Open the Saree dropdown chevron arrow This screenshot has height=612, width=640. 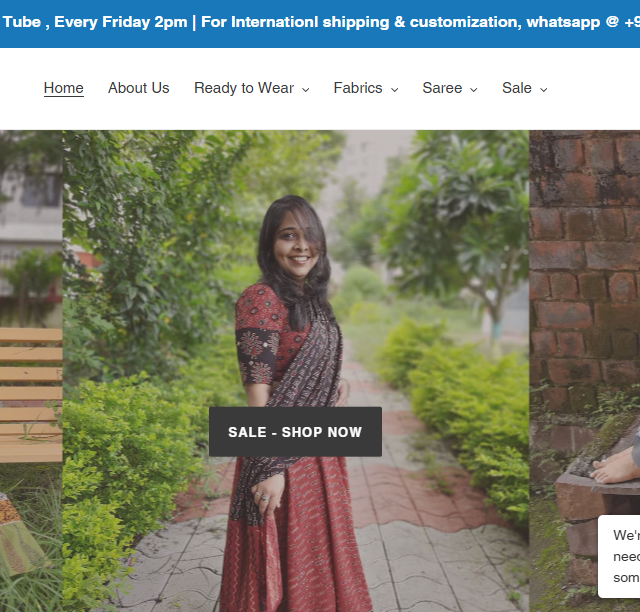click(x=474, y=89)
